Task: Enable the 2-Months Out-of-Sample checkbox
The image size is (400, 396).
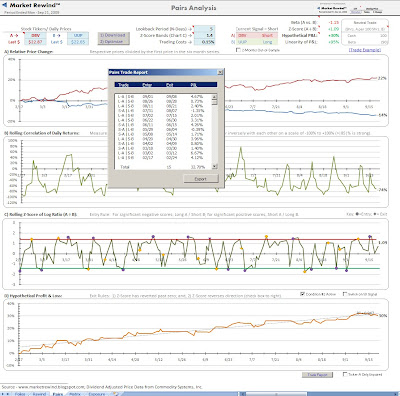Action: tap(238, 50)
